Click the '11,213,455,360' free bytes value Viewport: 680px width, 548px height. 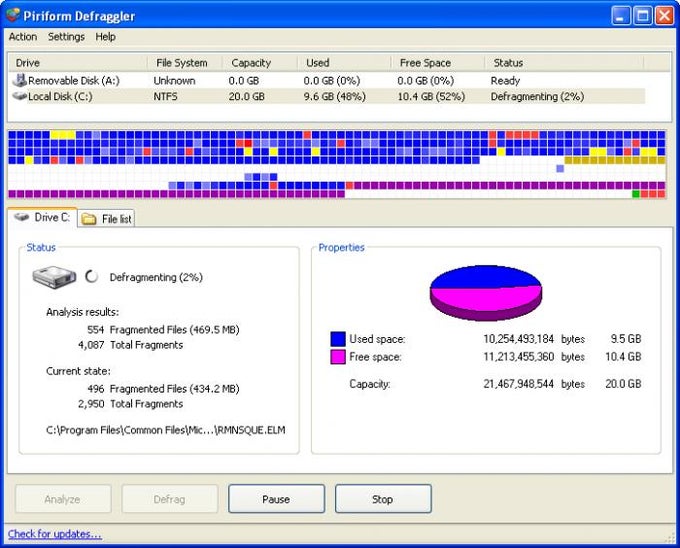pyautogui.click(x=519, y=357)
